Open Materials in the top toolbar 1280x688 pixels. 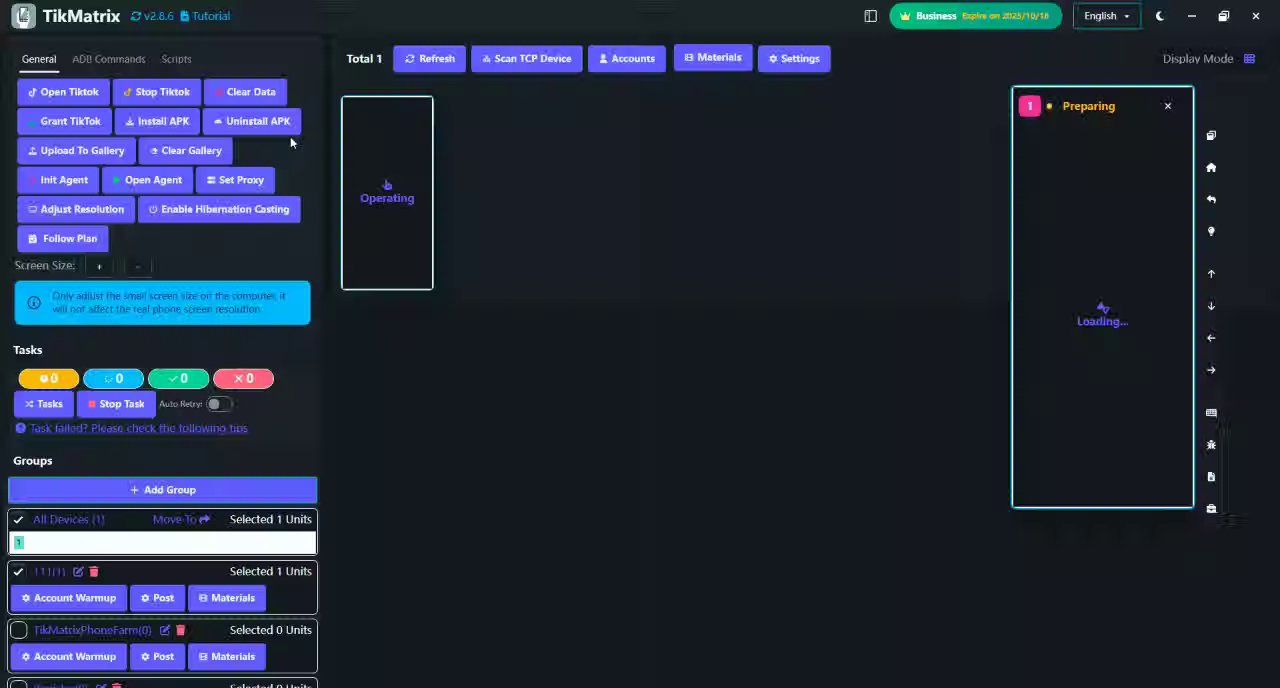(712, 58)
